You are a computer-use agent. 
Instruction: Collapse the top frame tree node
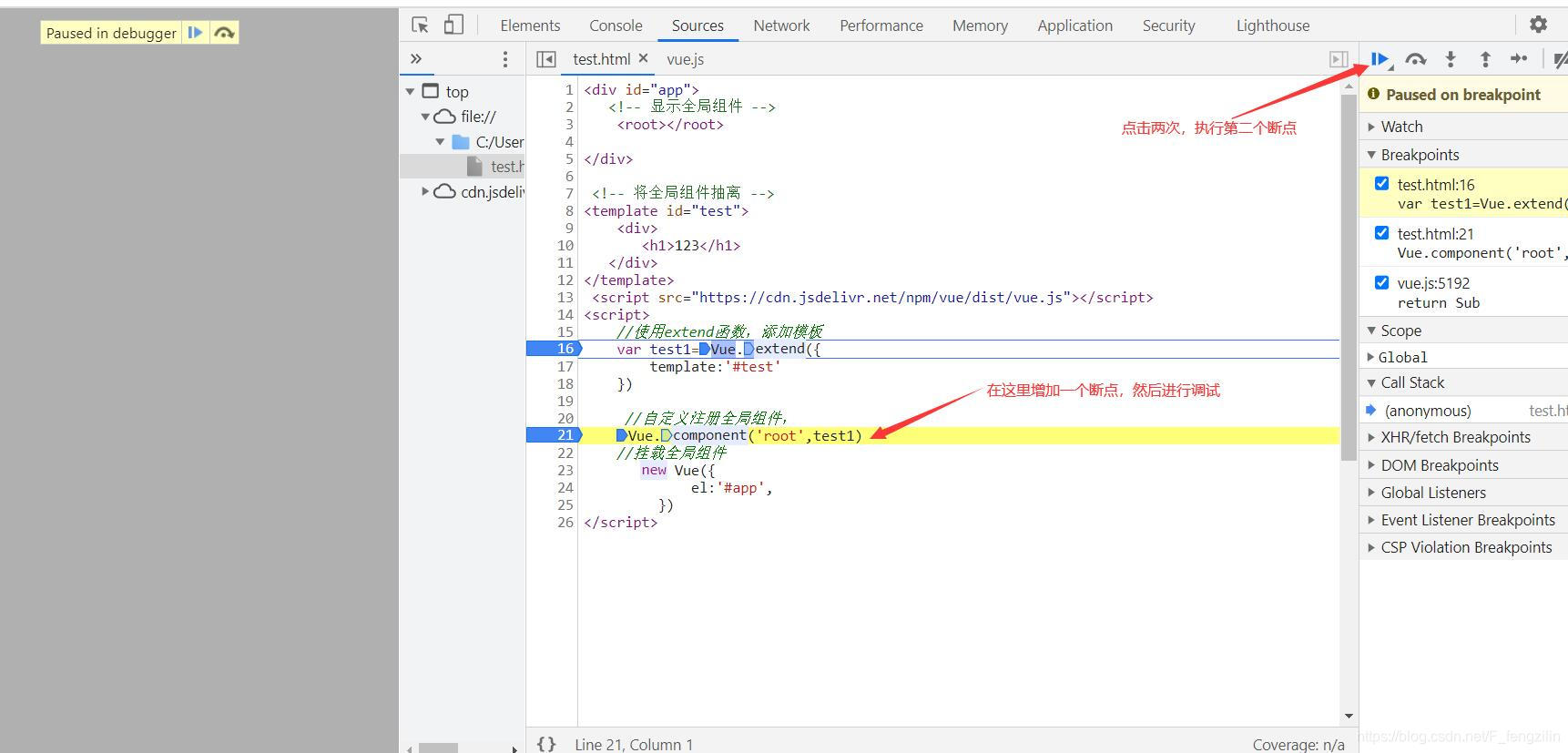pos(410,91)
